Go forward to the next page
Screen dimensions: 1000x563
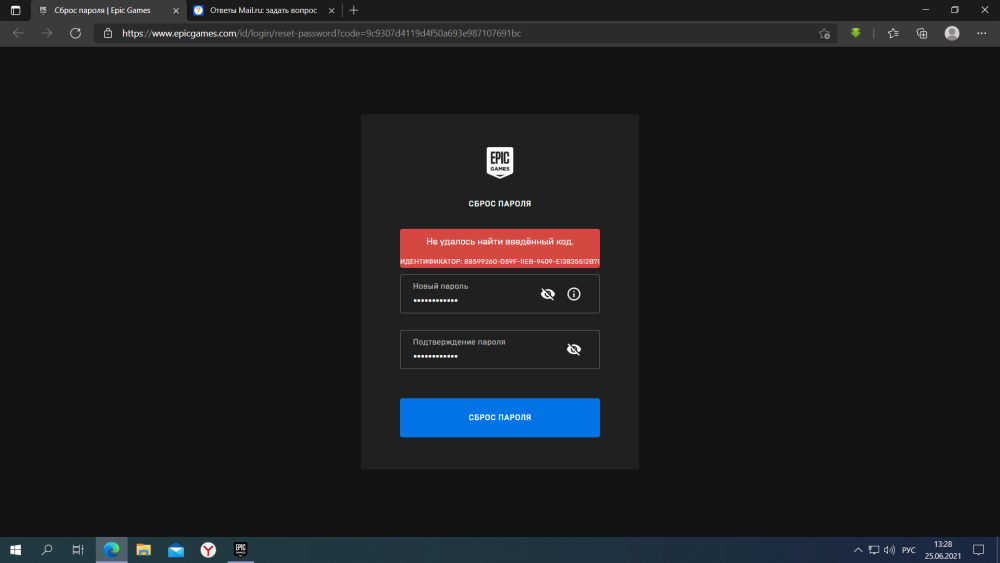(x=47, y=33)
